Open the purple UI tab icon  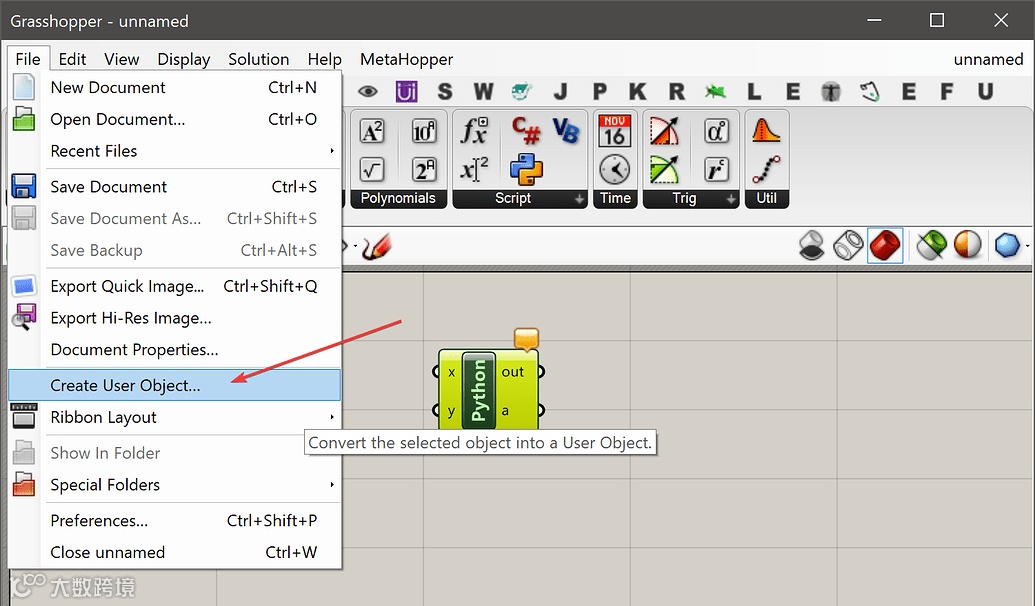(x=406, y=91)
